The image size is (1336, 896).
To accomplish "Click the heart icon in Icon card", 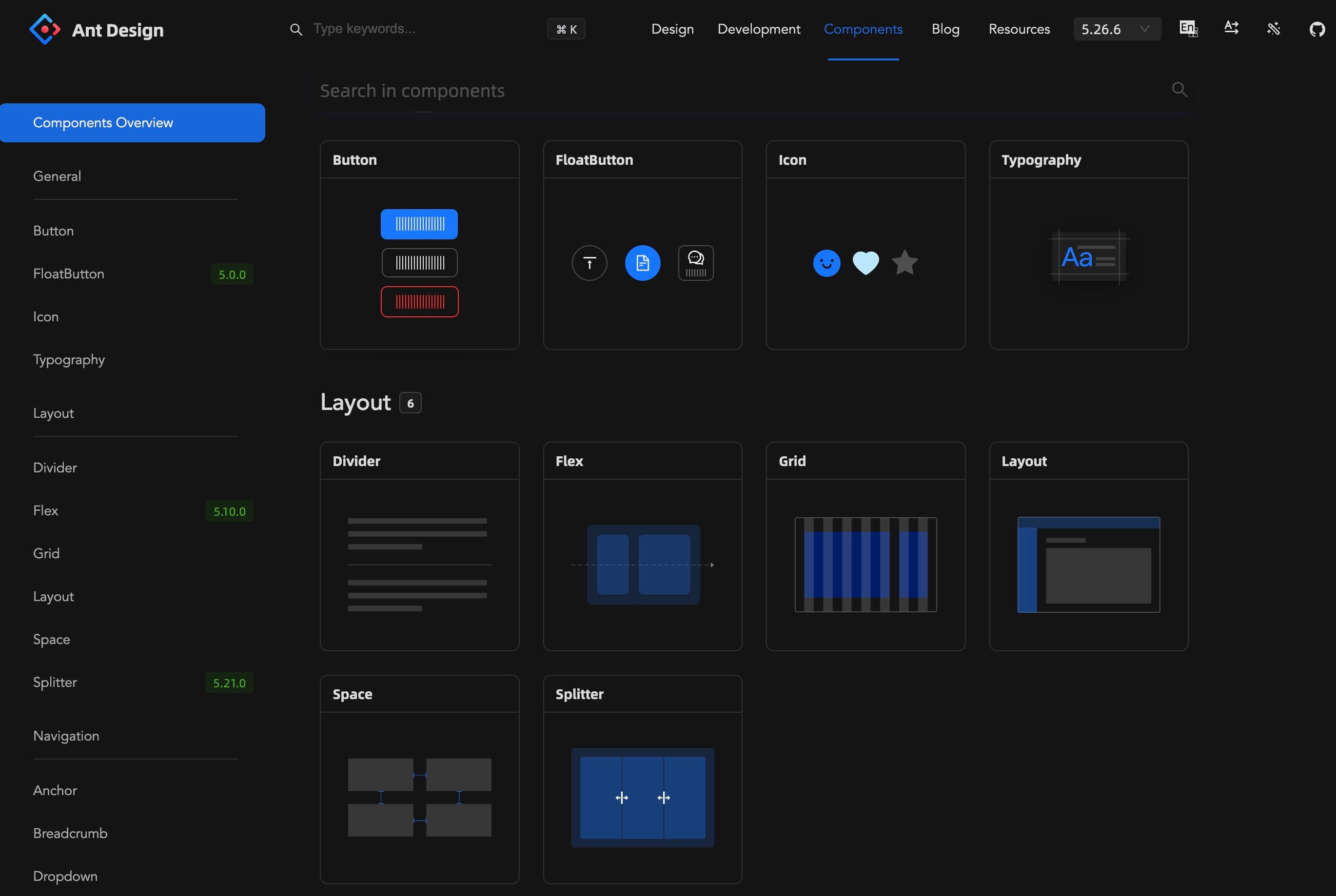I will pos(865,263).
